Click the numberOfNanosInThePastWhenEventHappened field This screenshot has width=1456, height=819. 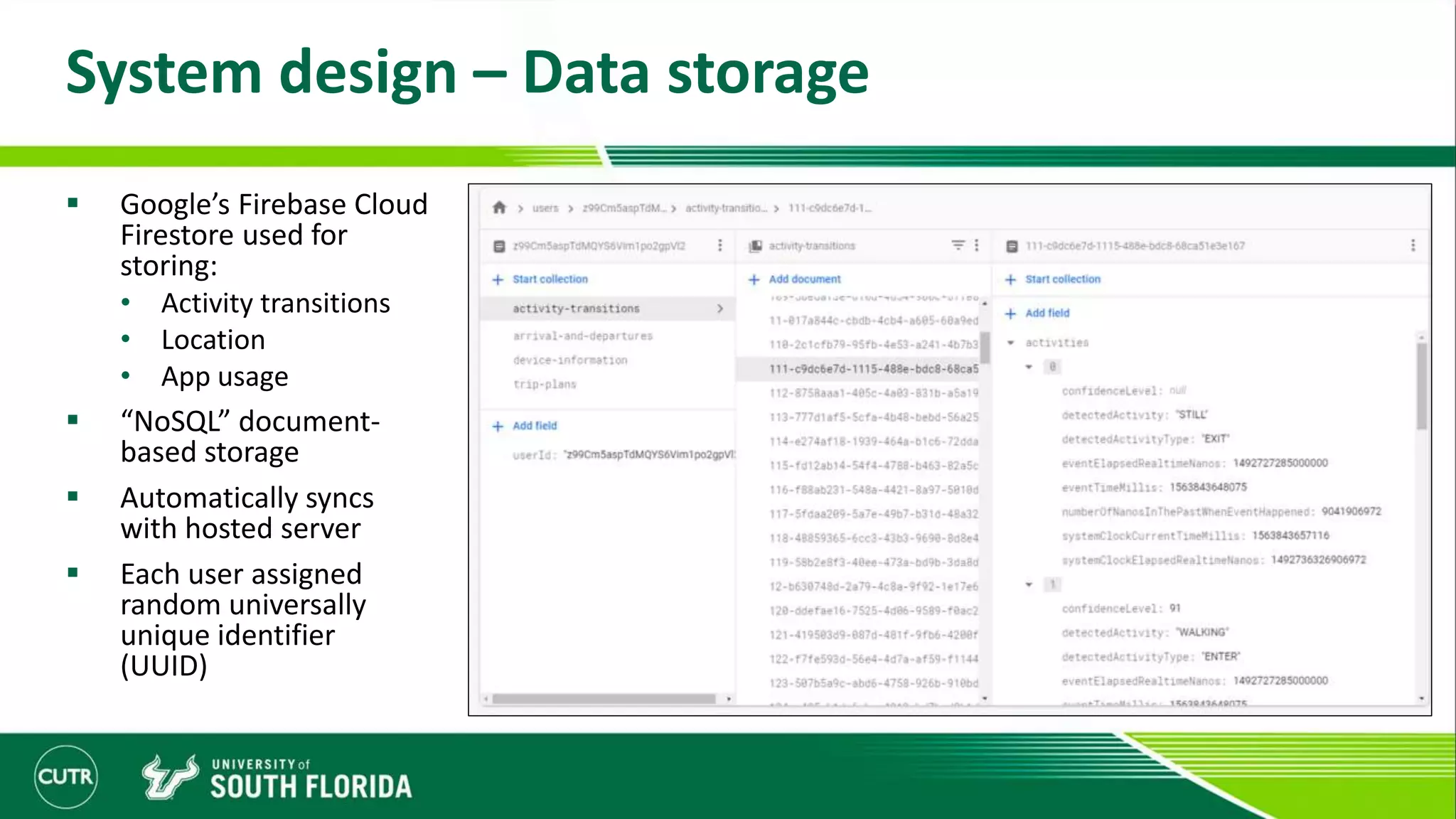point(1221,512)
